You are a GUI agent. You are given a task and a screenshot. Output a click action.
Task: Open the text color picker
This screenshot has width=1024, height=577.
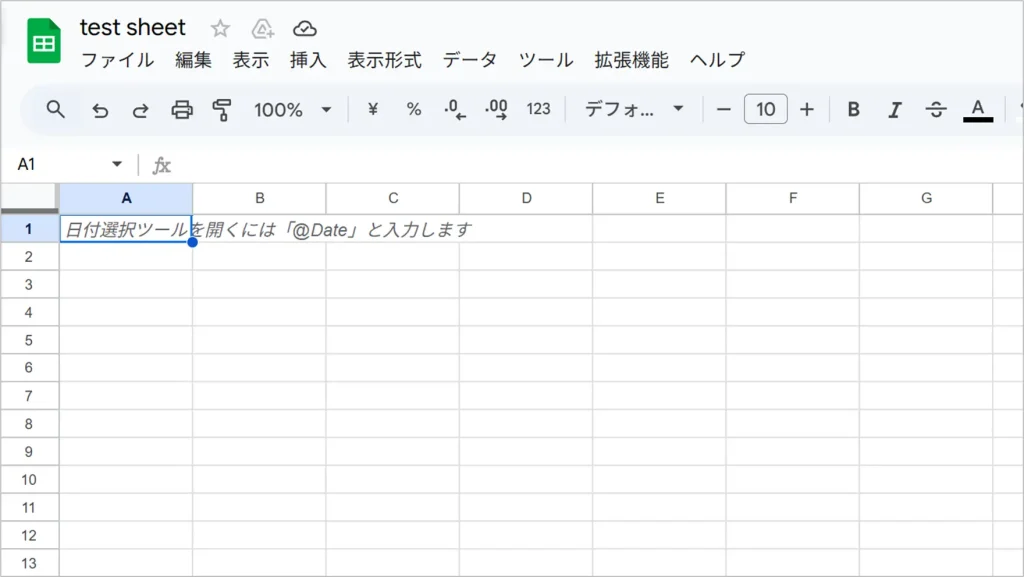(978, 109)
